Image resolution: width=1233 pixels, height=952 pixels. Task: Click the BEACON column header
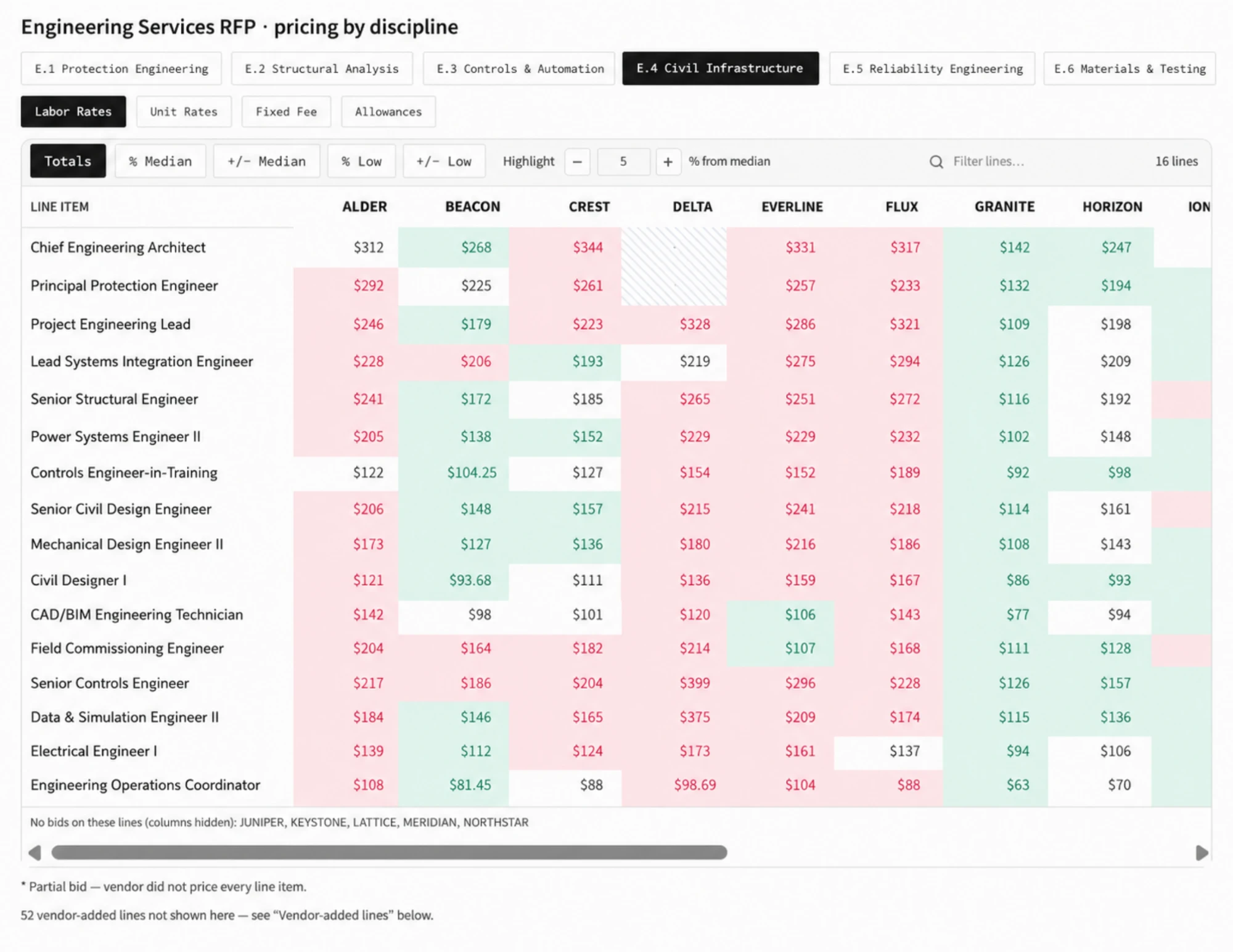click(473, 207)
